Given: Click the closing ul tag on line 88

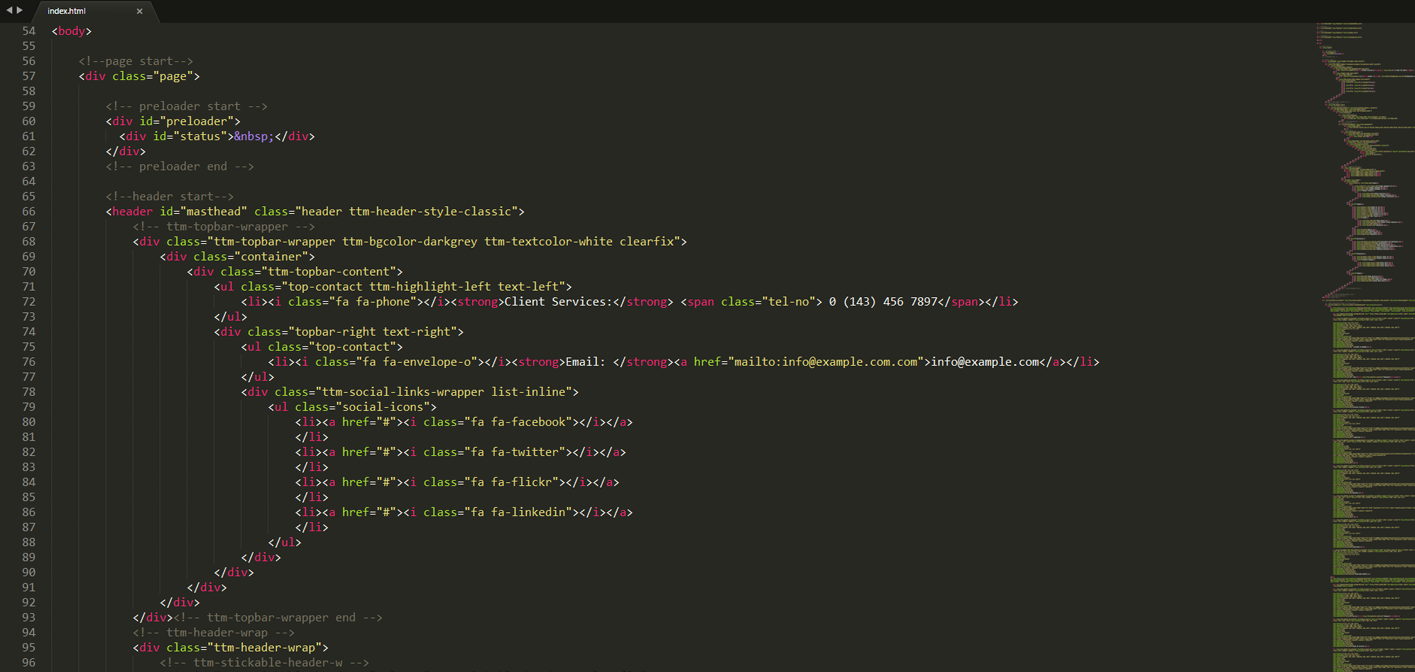Looking at the screenshot, I should tap(285, 541).
